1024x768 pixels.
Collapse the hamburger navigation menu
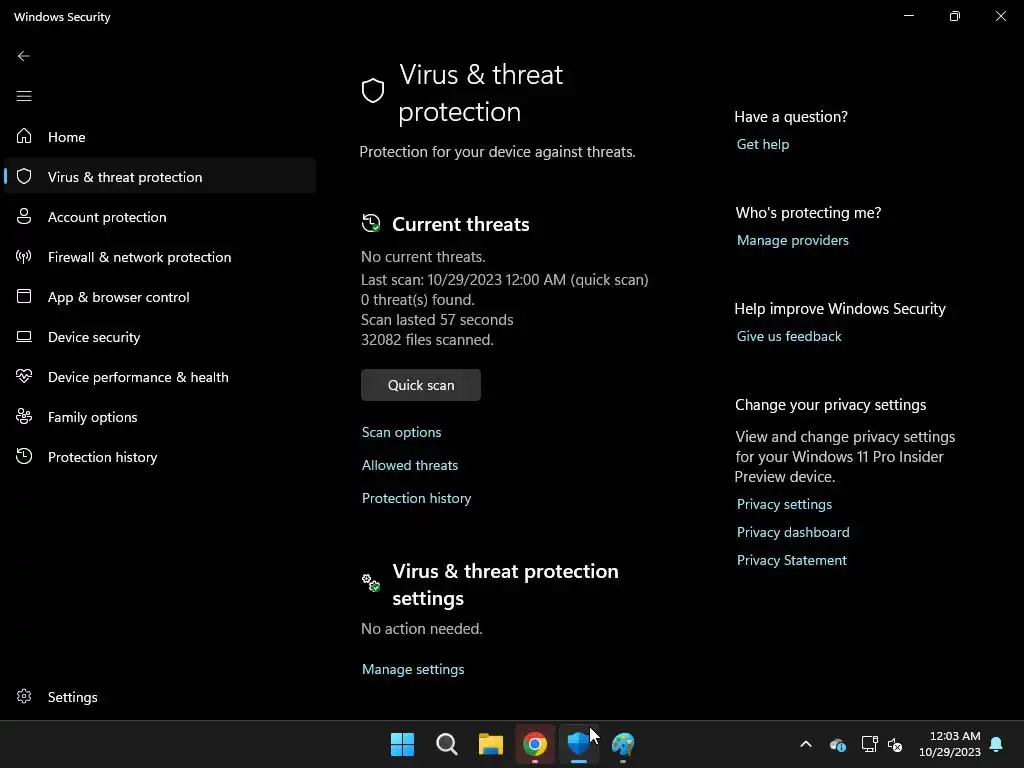[24, 96]
